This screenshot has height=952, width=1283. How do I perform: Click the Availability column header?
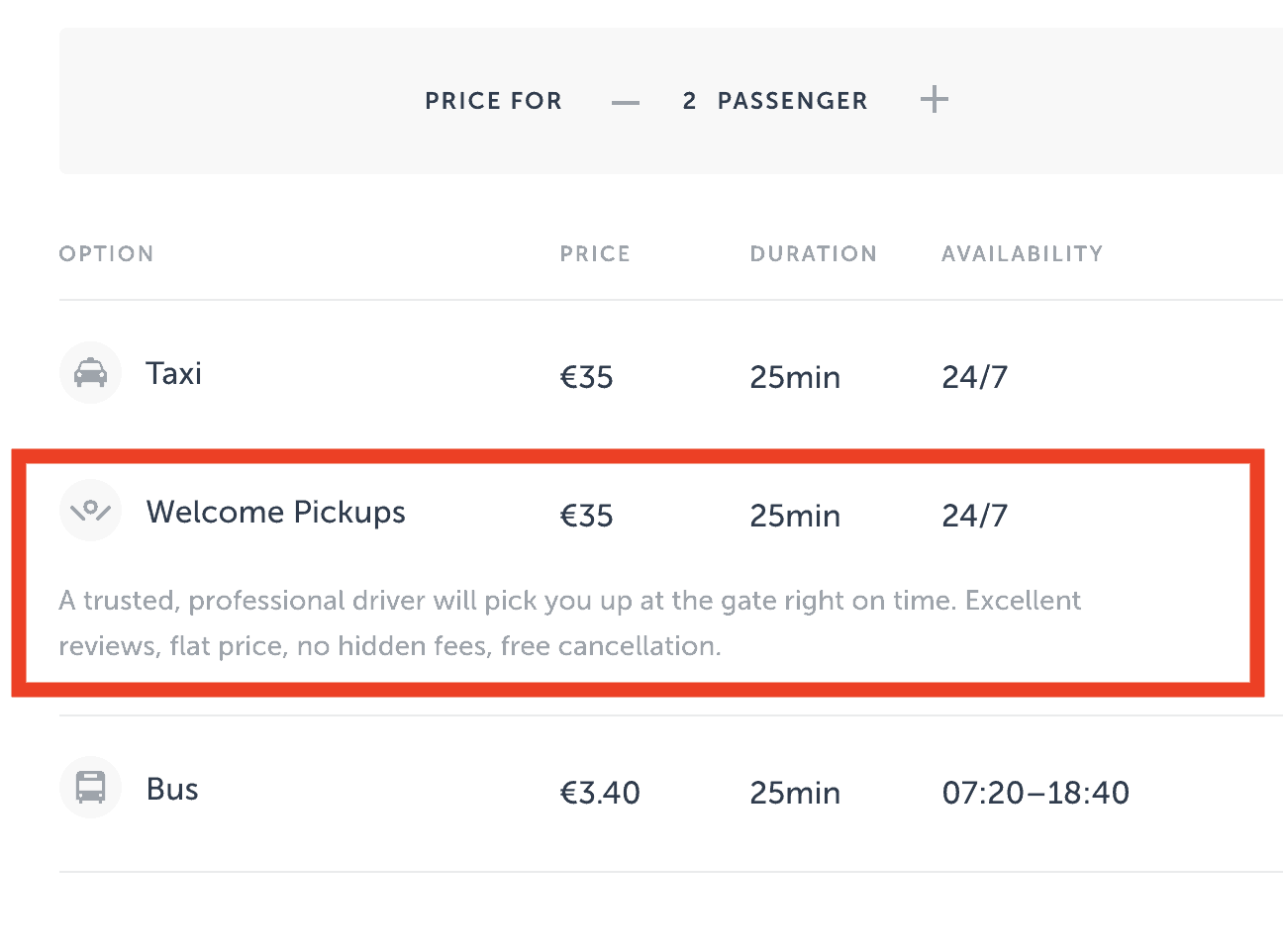(1022, 254)
